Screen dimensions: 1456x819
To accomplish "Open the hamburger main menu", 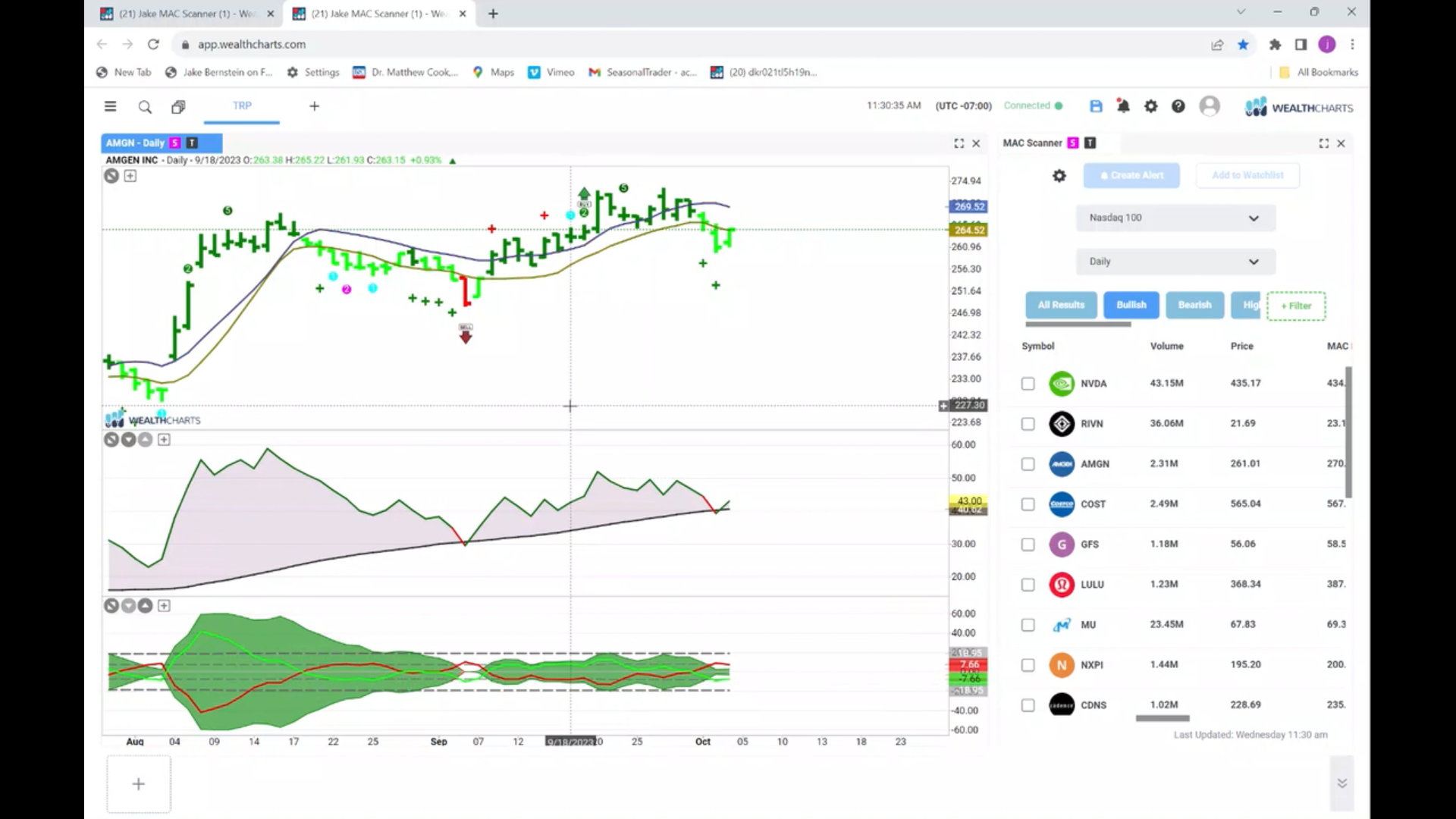I will 111,106.
